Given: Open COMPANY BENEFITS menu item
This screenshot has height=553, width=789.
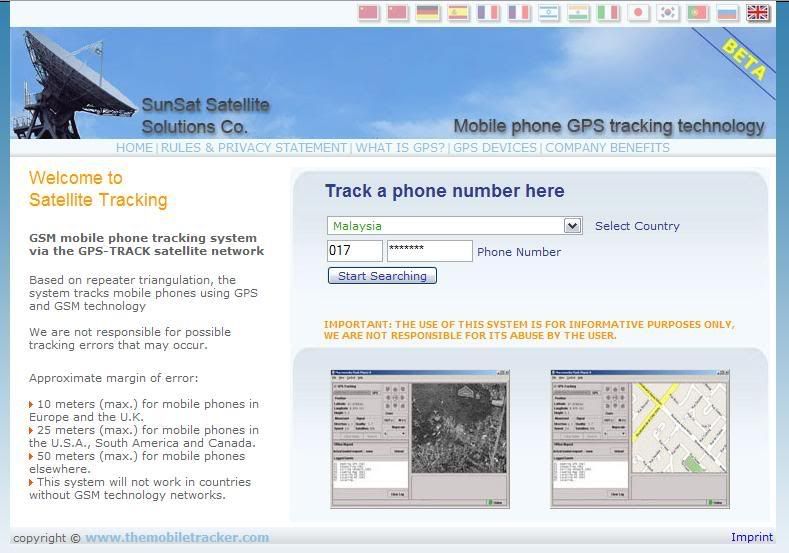Looking at the screenshot, I should click(x=607, y=147).
